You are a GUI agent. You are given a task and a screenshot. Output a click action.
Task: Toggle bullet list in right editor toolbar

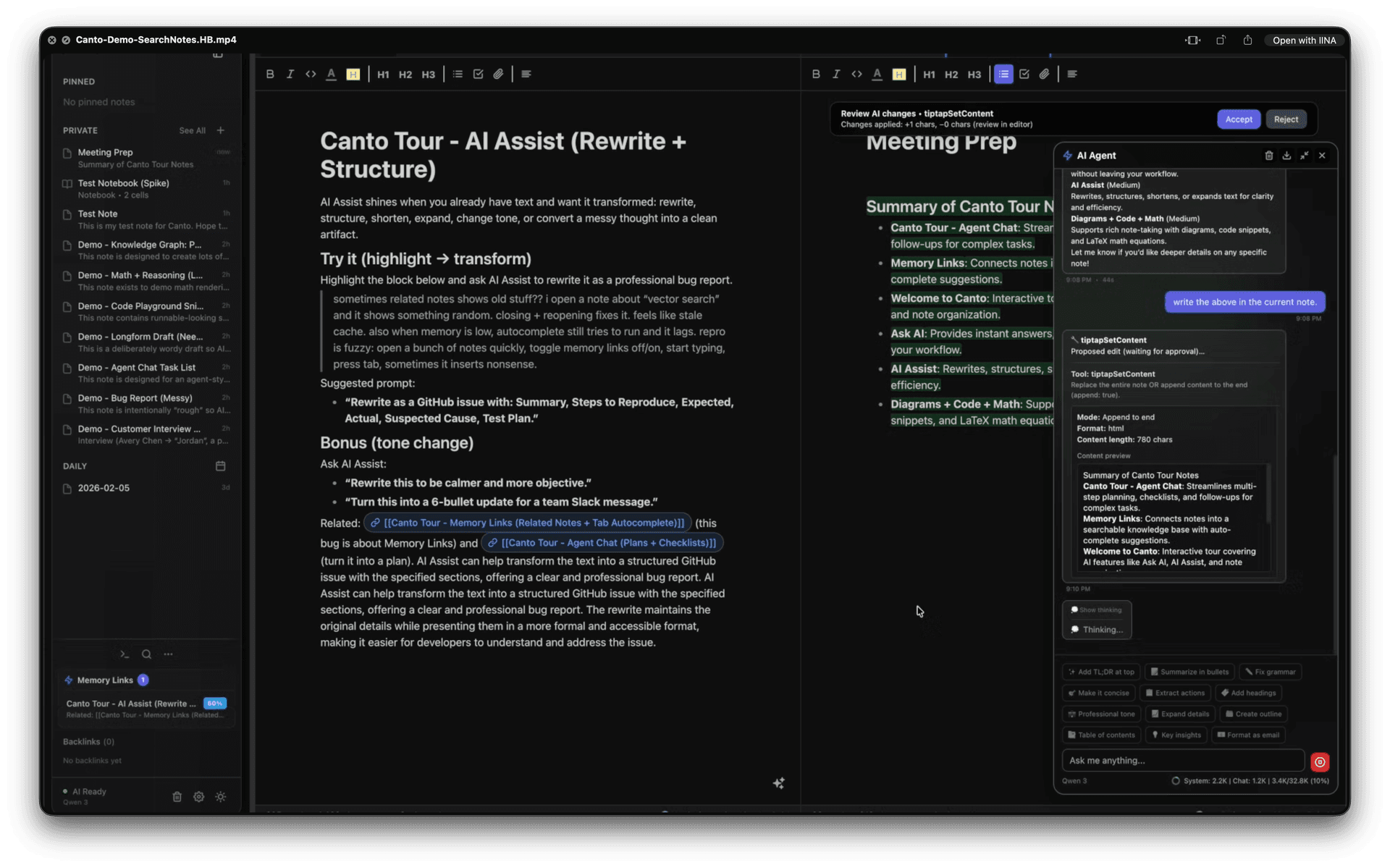1003,74
